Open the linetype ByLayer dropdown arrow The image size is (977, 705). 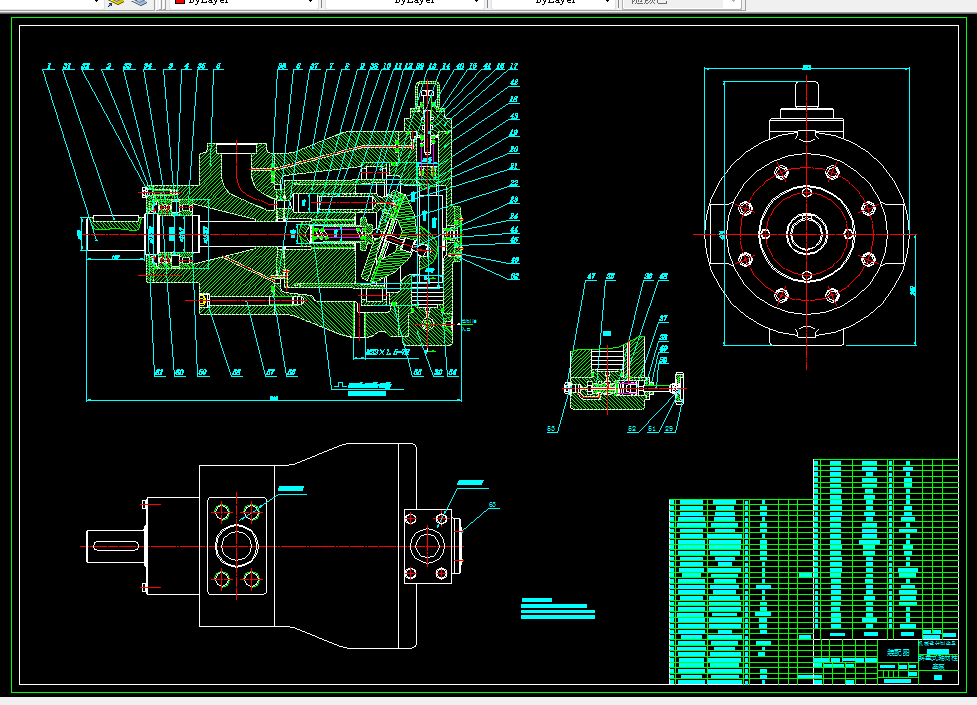(477, 2)
